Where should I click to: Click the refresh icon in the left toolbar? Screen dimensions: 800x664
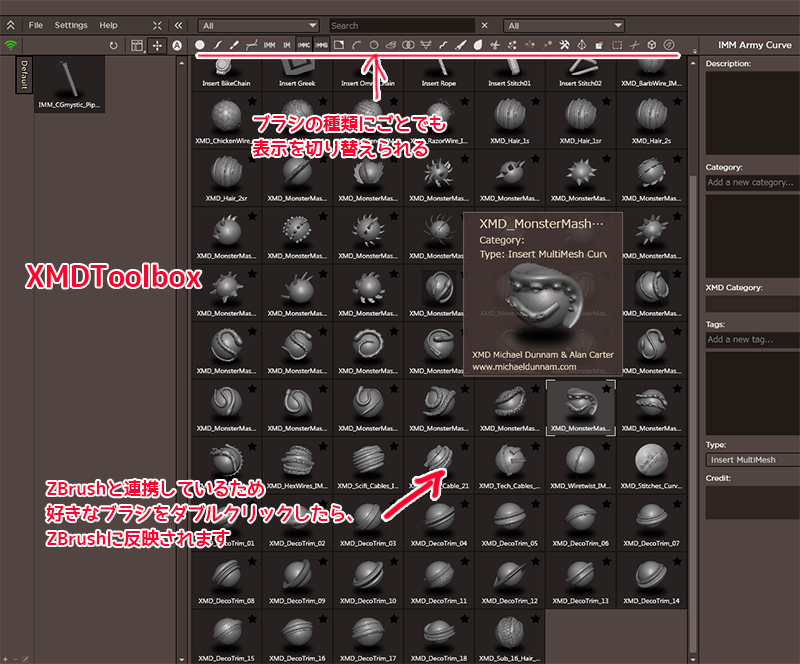click(x=113, y=45)
